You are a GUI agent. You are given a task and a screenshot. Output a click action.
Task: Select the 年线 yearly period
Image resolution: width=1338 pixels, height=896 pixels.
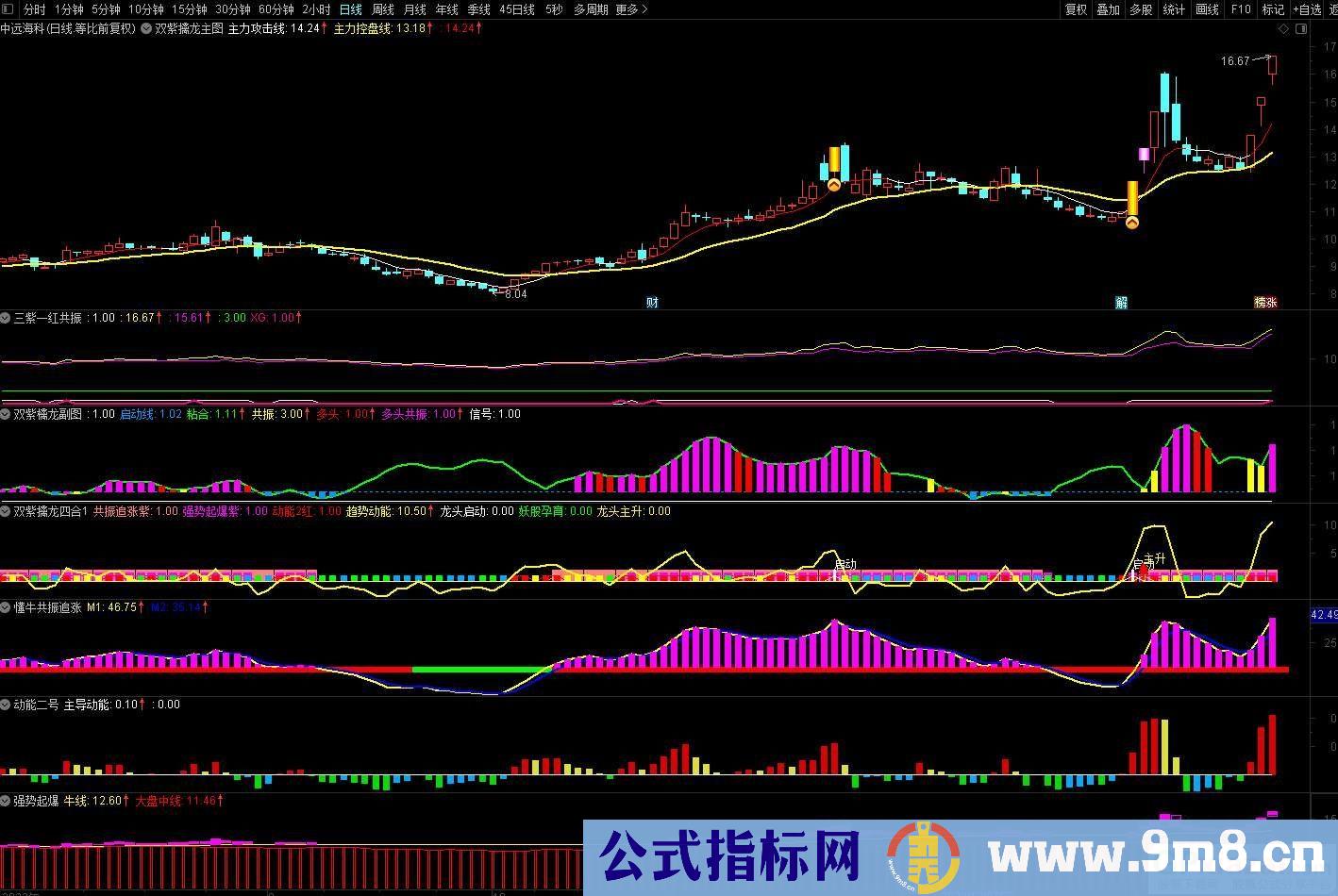[446, 9]
